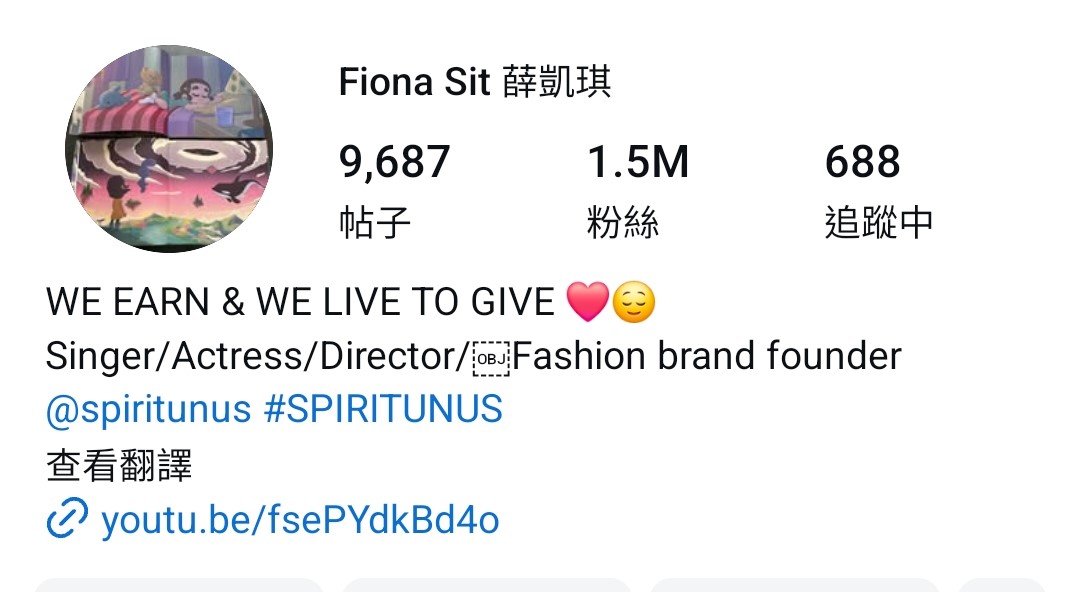Open youtu.be/fsePYdkBd4o link
This screenshot has width=1080, height=592.
click(300, 520)
